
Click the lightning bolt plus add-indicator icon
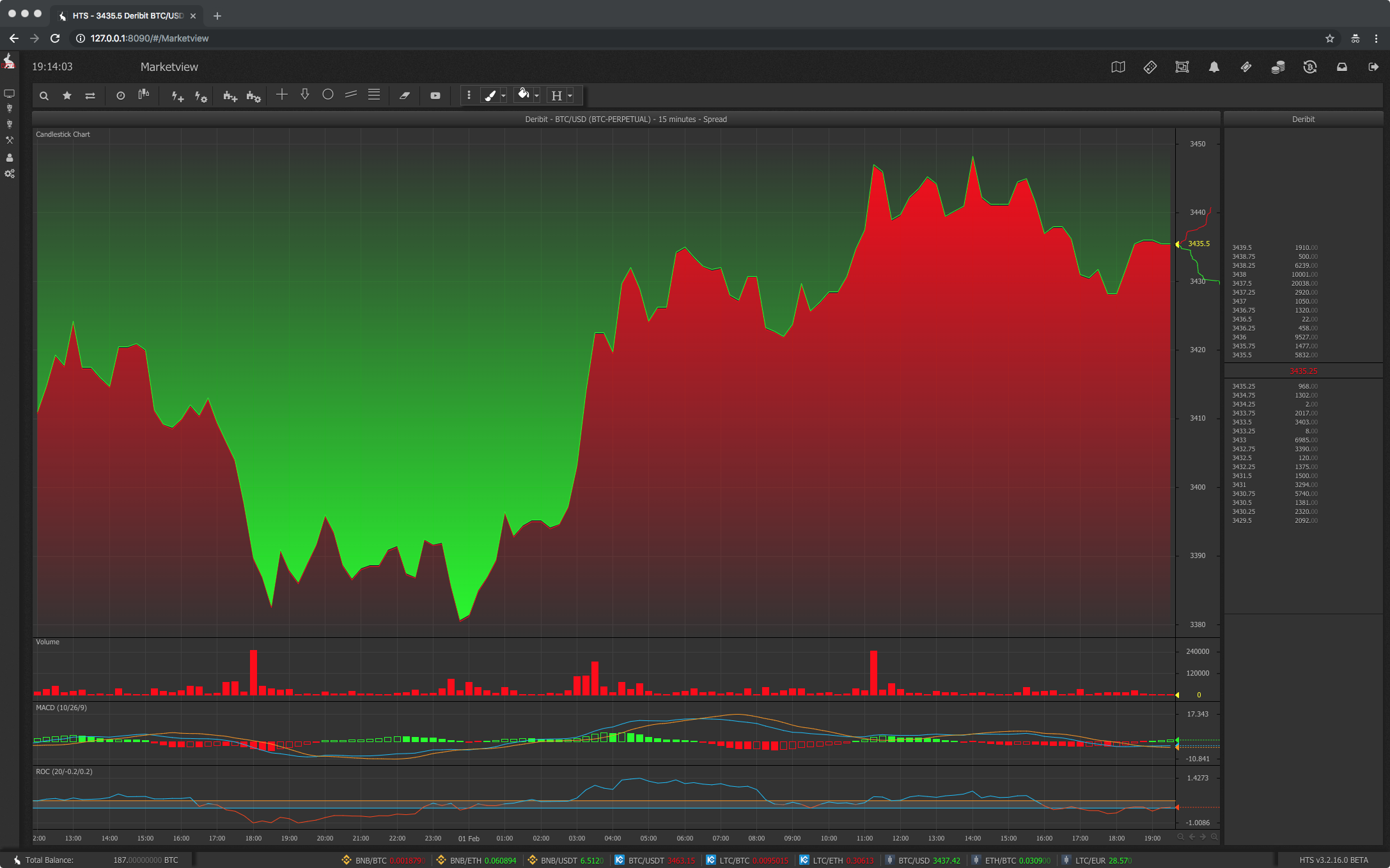178,96
